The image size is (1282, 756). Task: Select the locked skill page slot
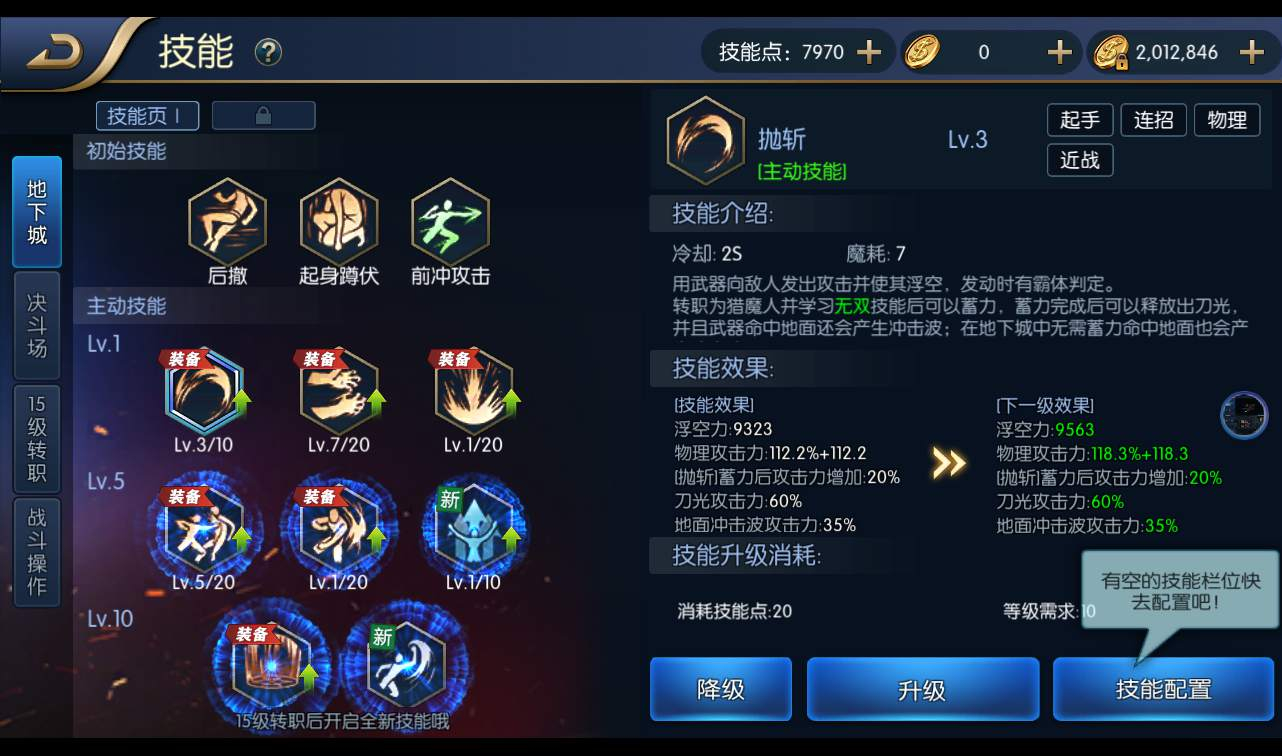click(263, 116)
